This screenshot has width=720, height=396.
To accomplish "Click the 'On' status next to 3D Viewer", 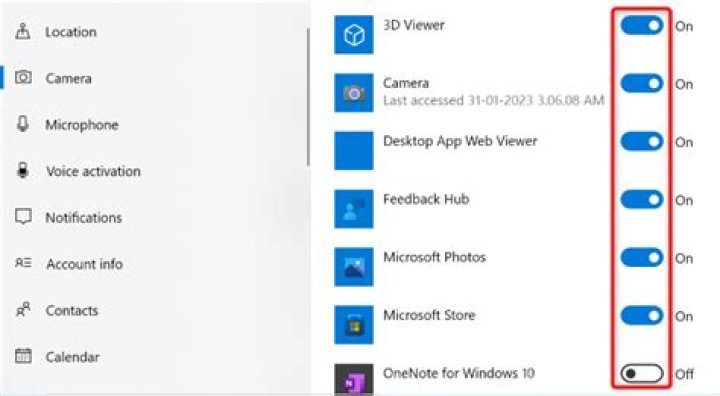I will point(684,26).
